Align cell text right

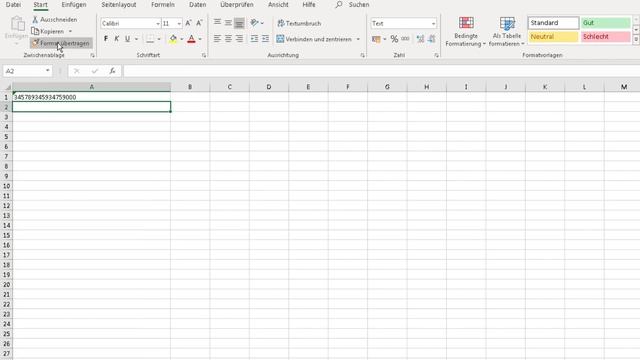click(x=239, y=39)
